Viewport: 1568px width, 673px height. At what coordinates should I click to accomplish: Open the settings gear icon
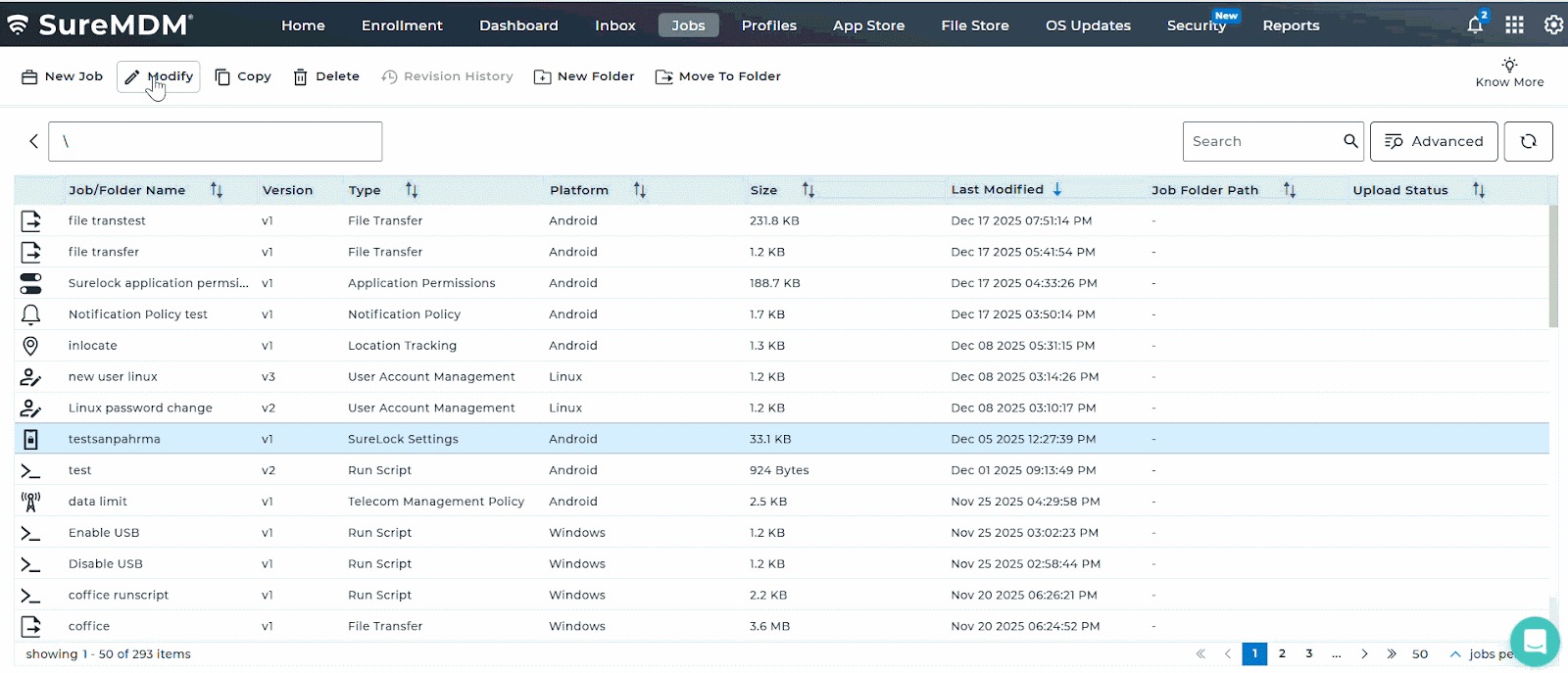point(1553,25)
